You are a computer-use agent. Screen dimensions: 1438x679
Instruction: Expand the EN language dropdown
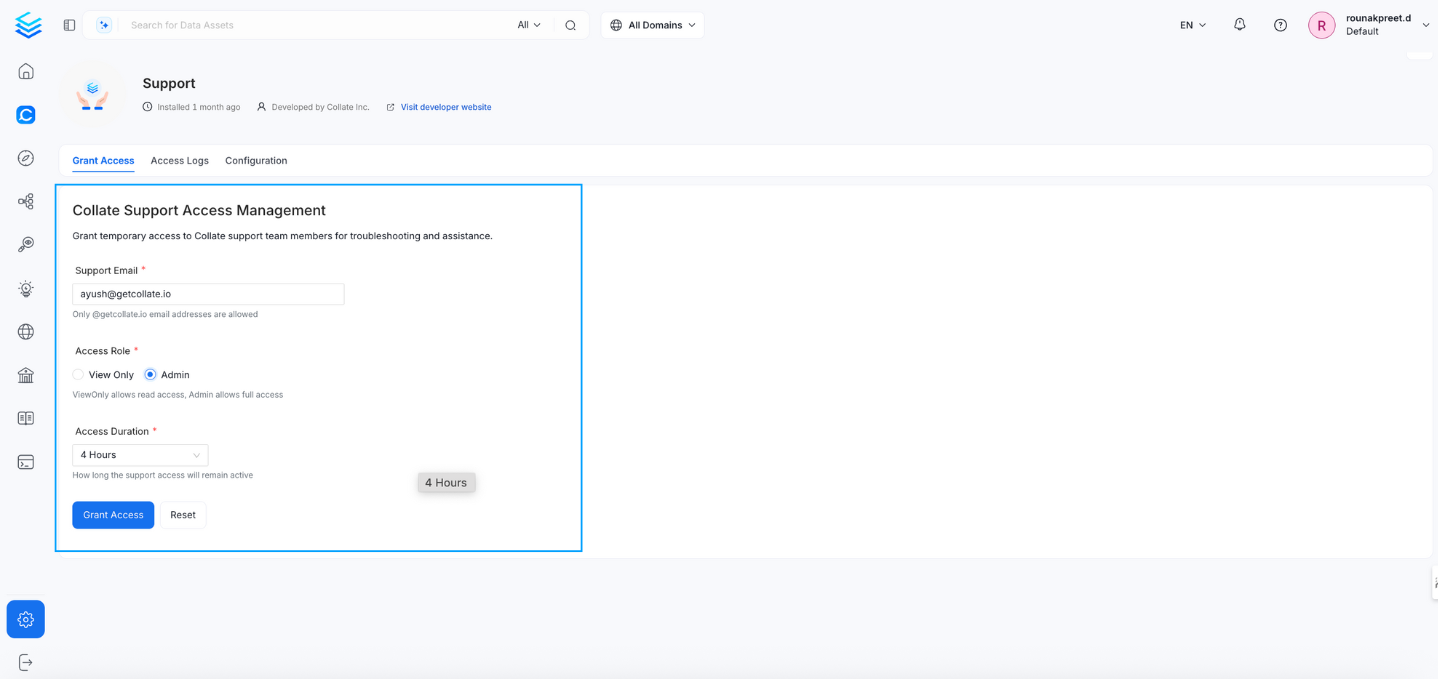(x=1191, y=24)
